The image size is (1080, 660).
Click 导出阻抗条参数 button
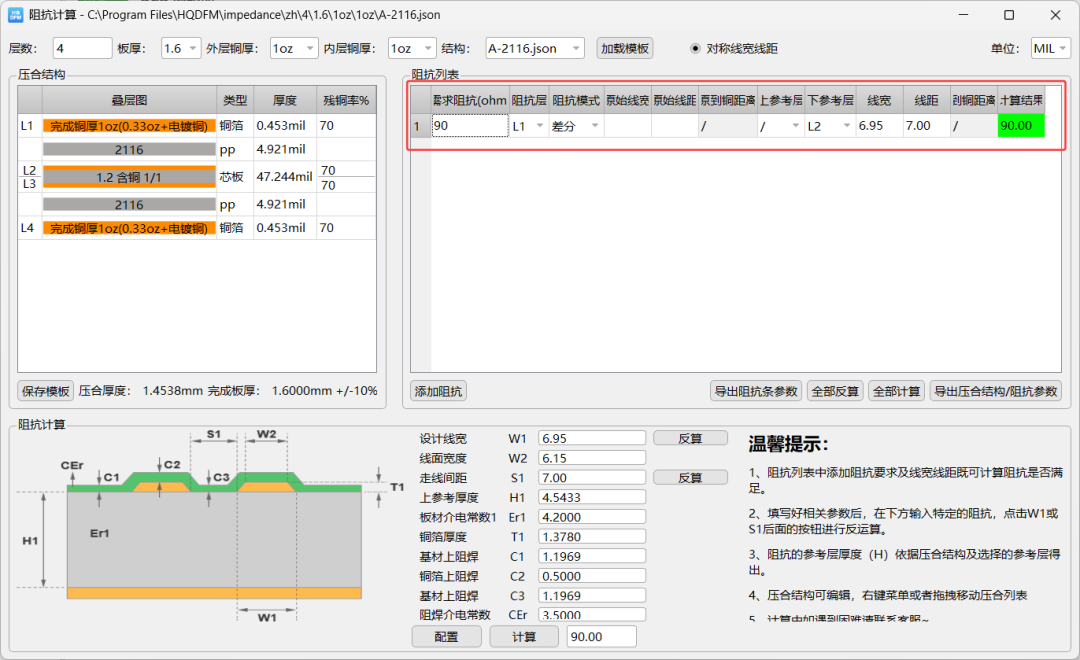(756, 391)
